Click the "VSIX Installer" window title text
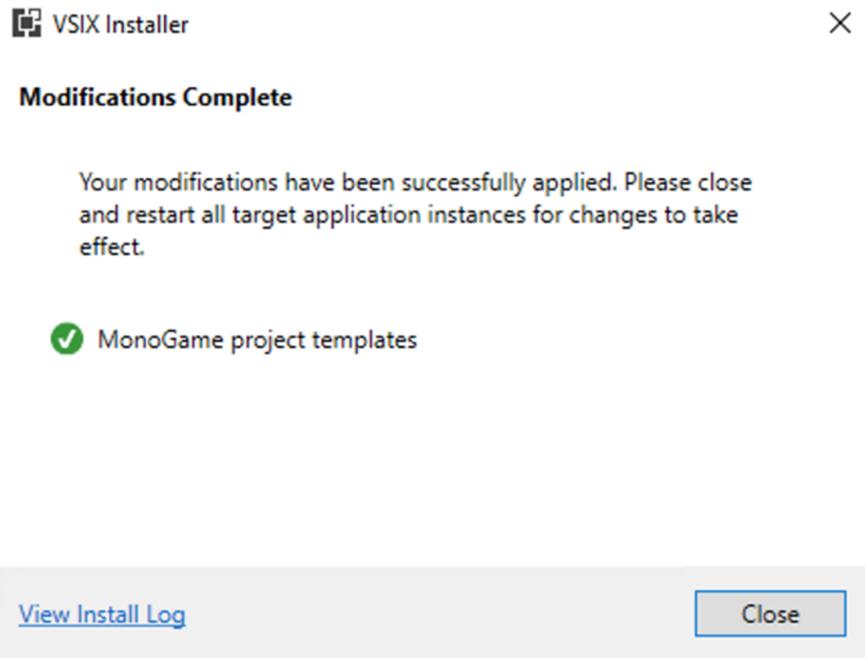This screenshot has height=658, width=865. [x=120, y=24]
